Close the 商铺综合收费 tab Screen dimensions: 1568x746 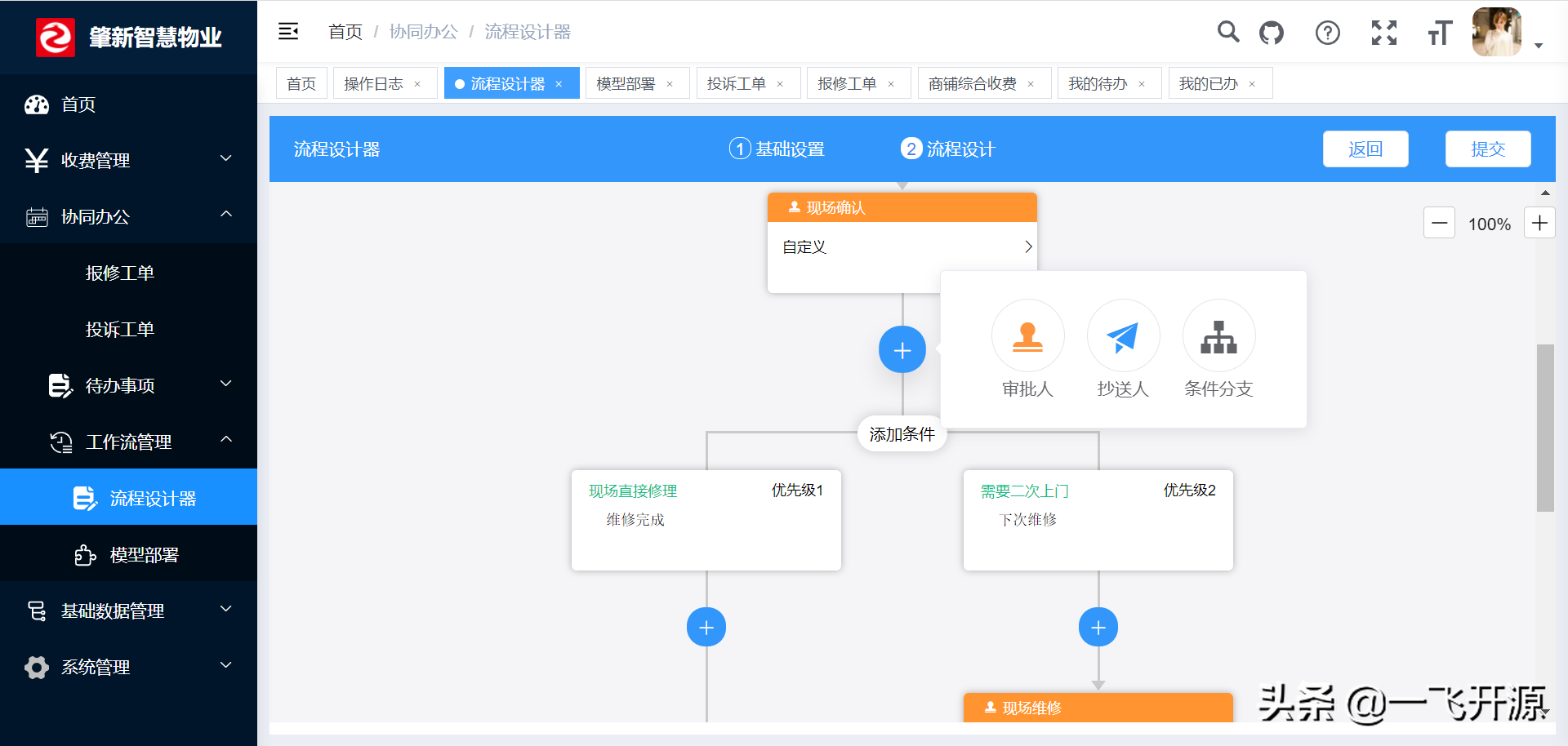pos(1031,84)
